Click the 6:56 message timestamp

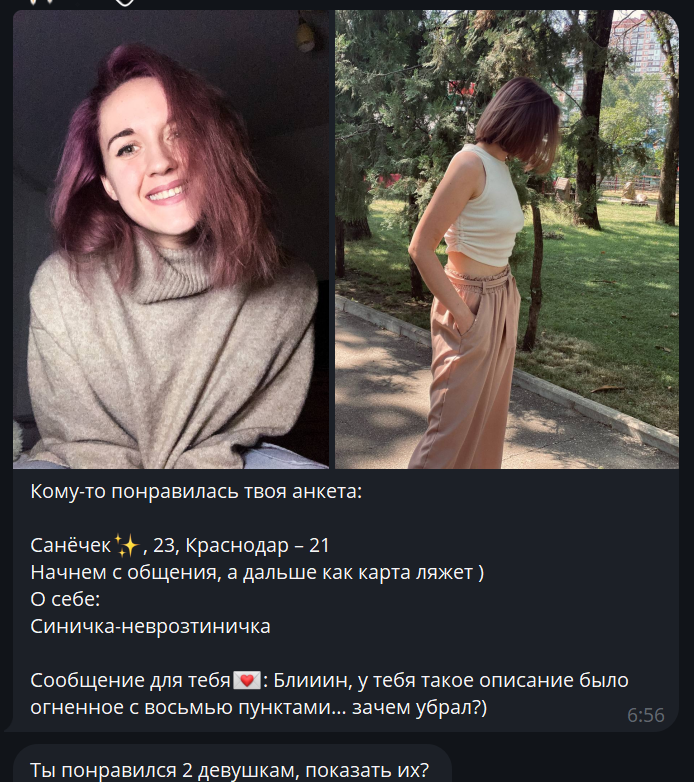click(x=646, y=715)
